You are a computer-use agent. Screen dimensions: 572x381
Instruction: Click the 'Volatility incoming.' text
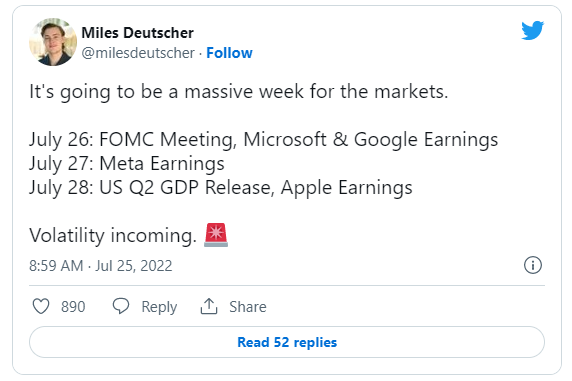click(x=113, y=235)
